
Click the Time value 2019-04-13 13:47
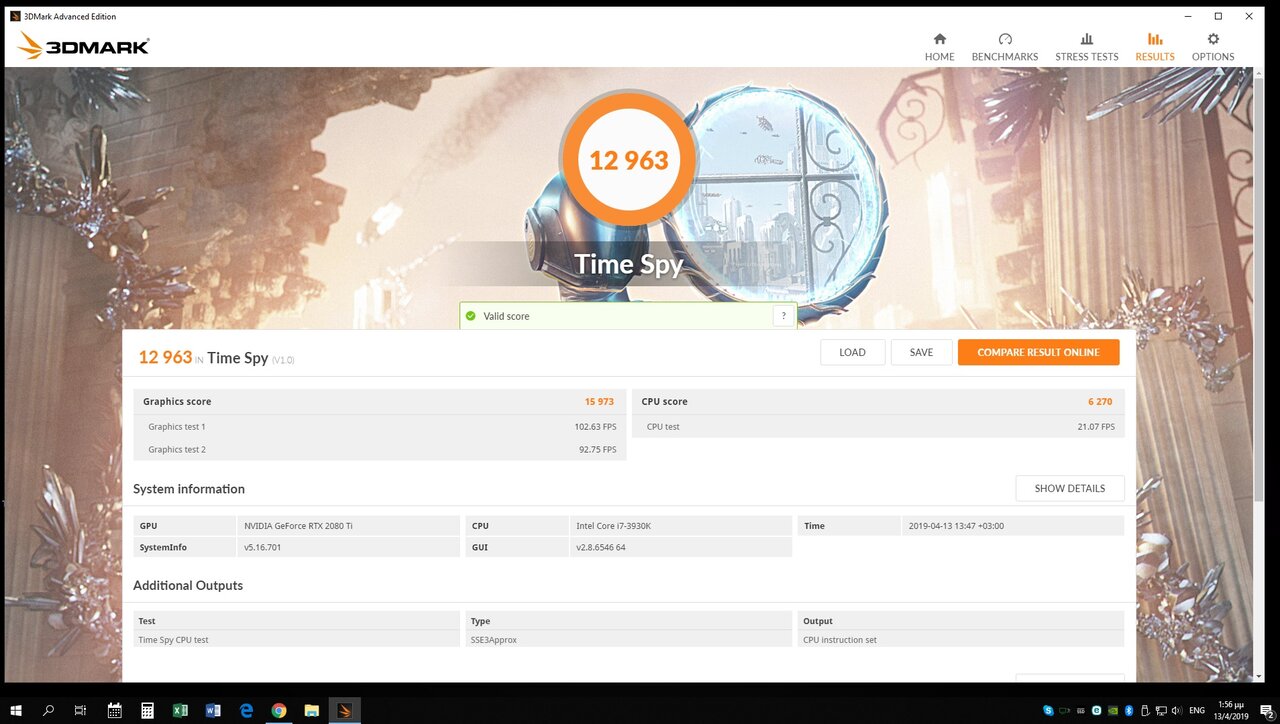(x=956, y=526)
